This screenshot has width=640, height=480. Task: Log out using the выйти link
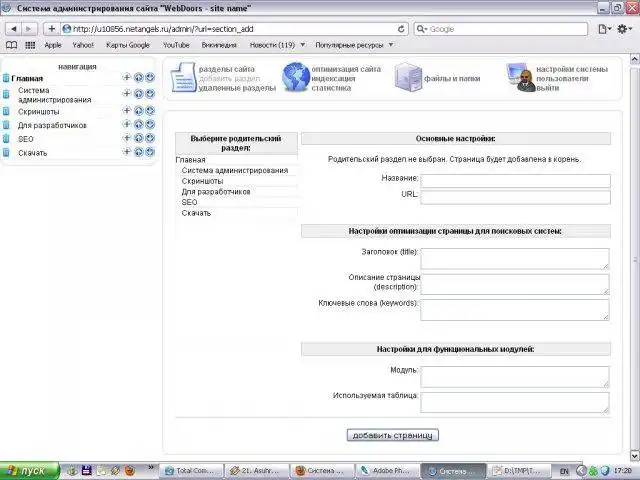click(547, 88)
